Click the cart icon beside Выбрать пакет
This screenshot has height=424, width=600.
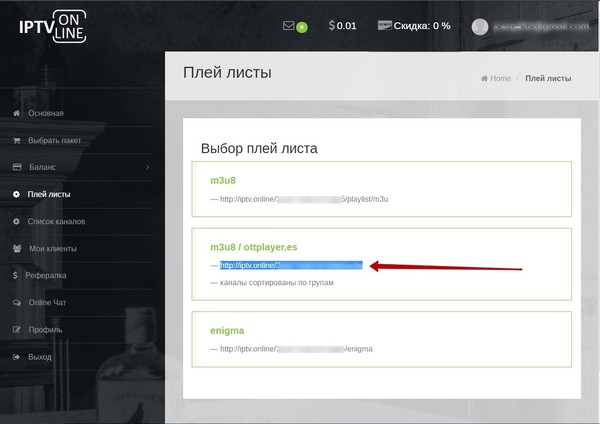click(x=16, y=140)
